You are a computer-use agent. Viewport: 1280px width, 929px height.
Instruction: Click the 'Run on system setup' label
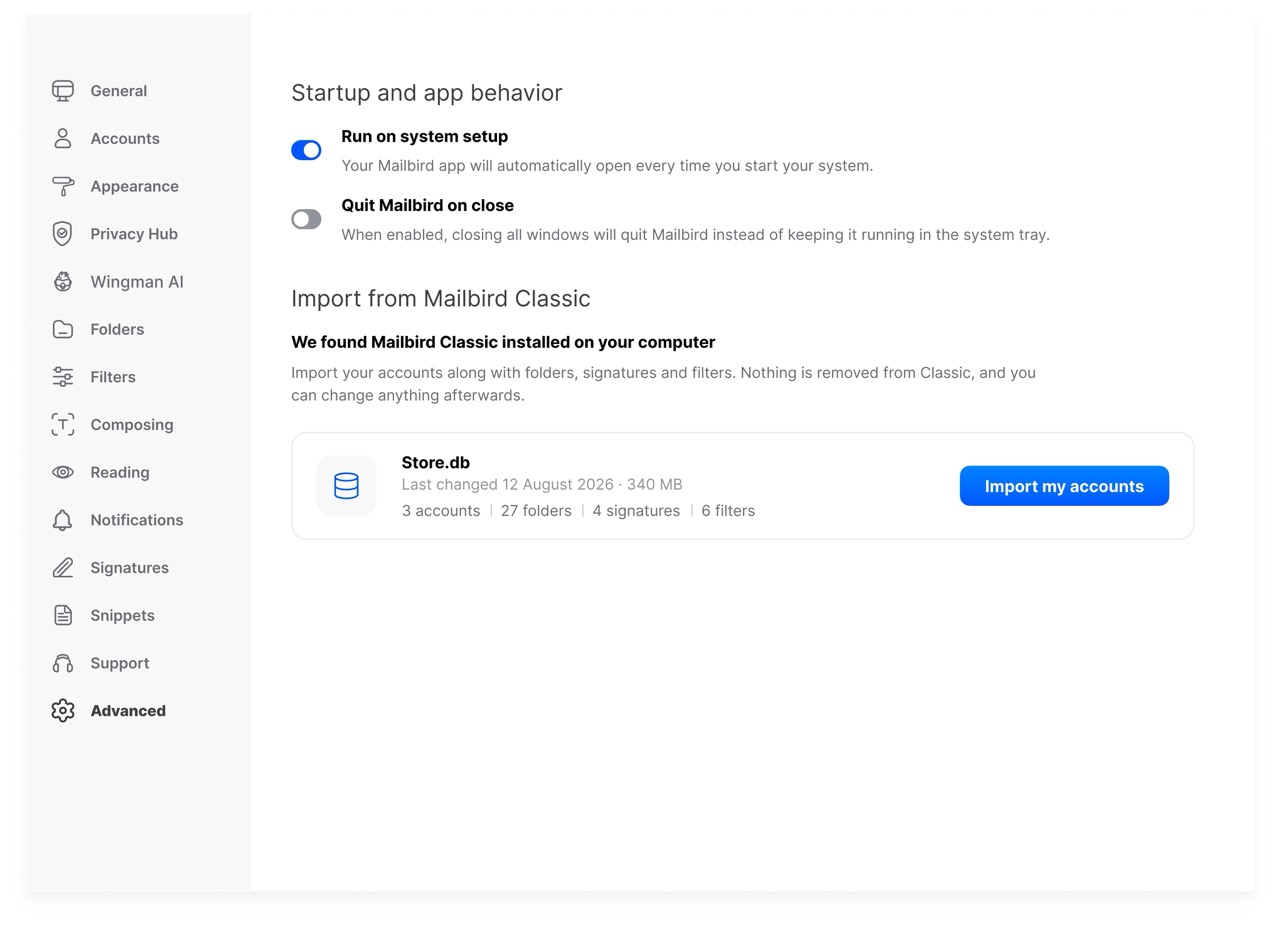click(424, 137)
